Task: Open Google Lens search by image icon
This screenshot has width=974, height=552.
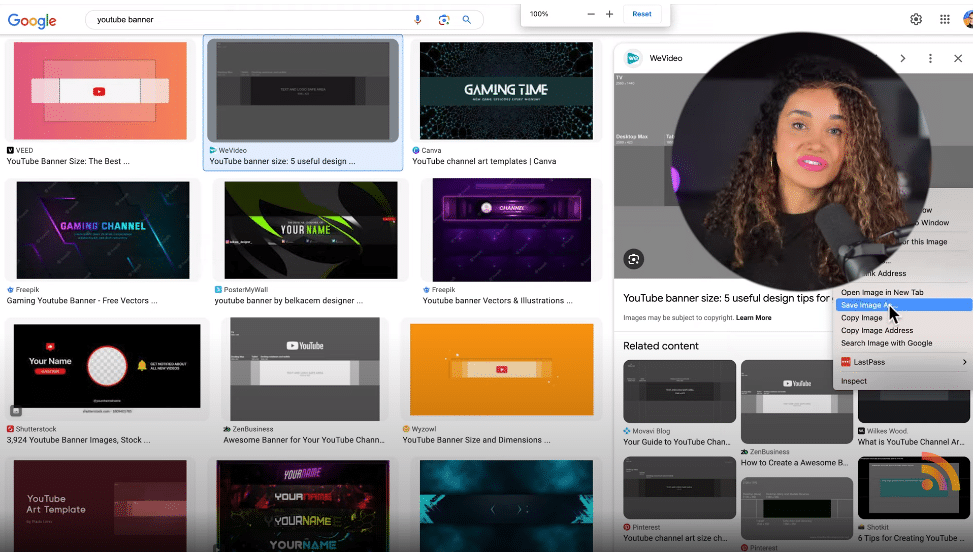Action: [444, 20]
